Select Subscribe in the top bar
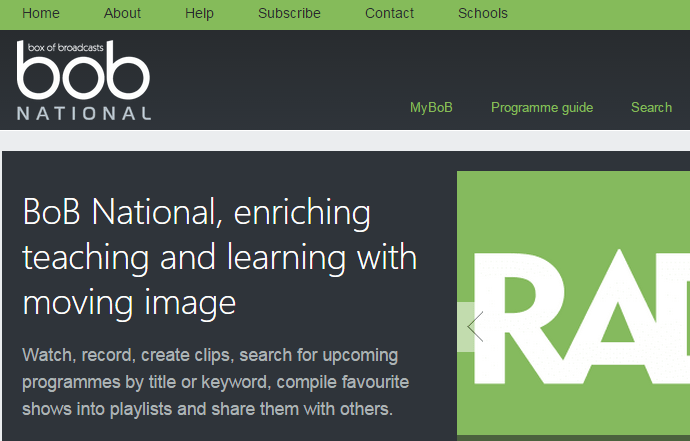Image resolution: width=690 pixels, height=441 pixels. click(x=289, y=14)
